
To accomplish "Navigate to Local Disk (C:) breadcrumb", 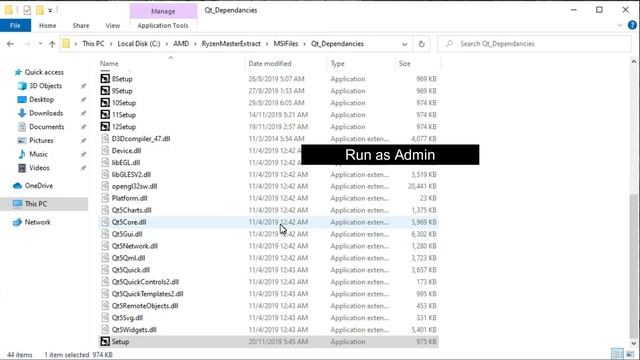I will (139, 44).
